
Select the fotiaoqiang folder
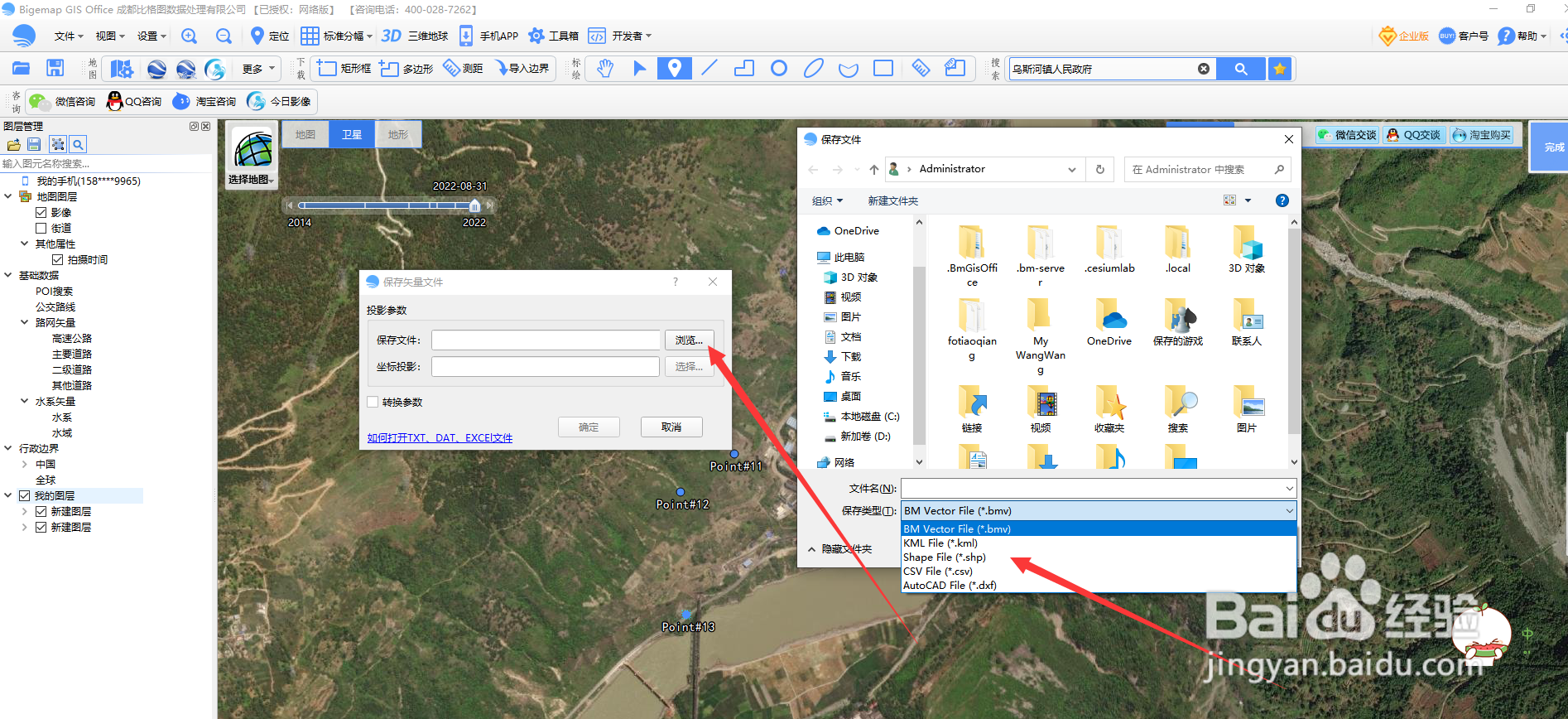pos(972,329)
